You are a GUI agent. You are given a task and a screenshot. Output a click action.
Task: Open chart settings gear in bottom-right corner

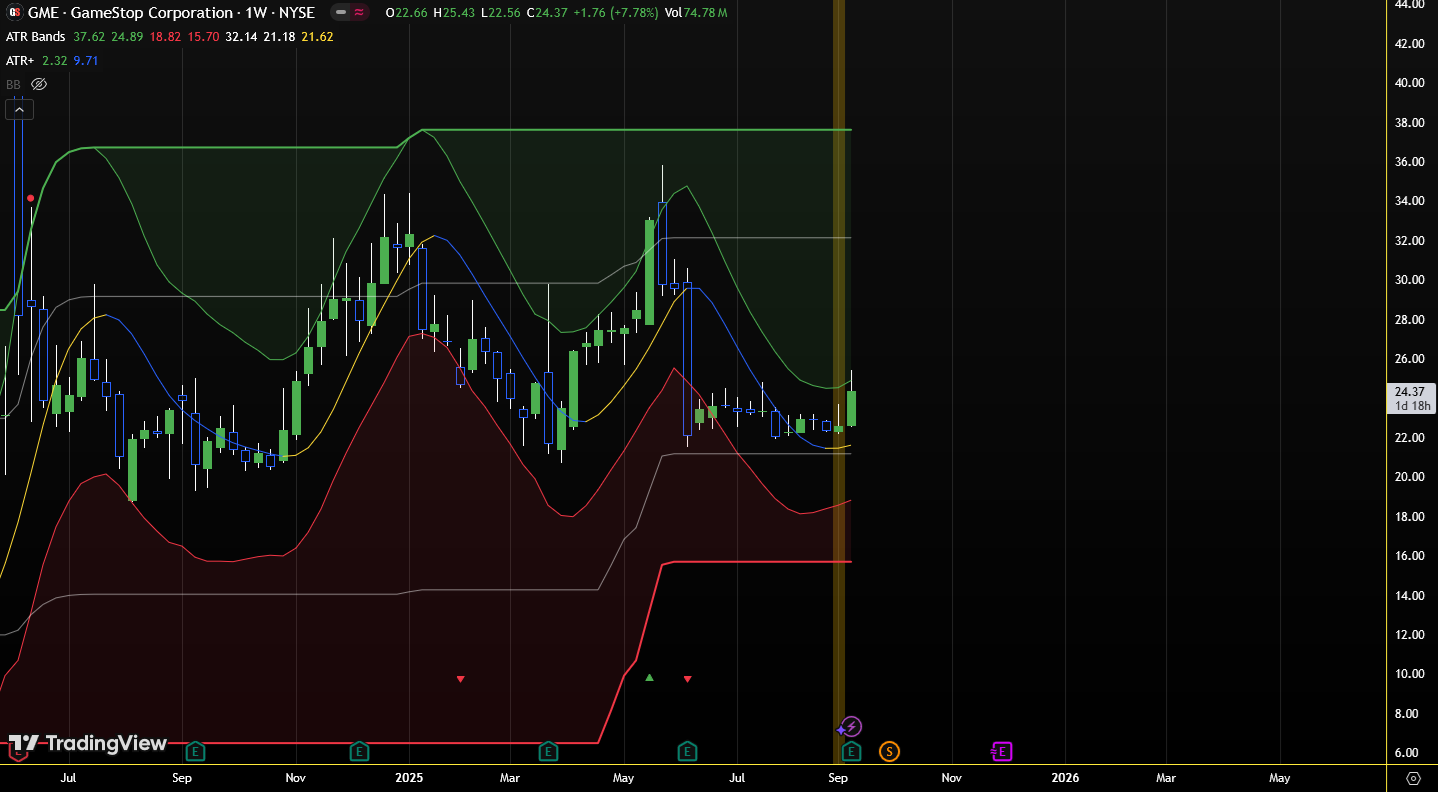pyautogui.click(x=1413, y=777)
